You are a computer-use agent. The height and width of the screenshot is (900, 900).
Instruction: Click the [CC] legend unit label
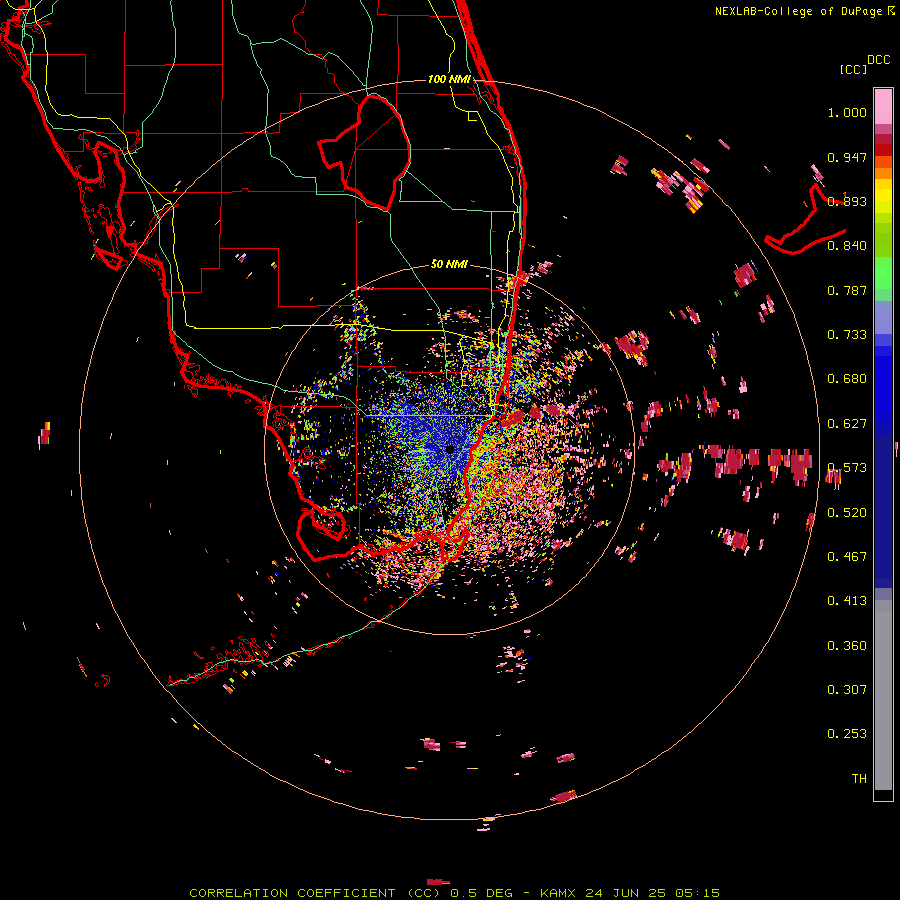tap(853, 69)
